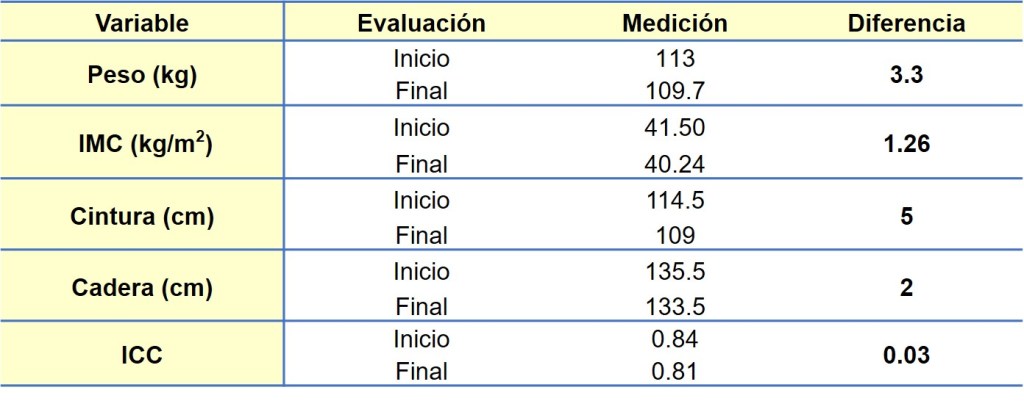Click the 40.24 final IMC value
The width and height of the screenshot is (1024, 401).
[674, 163]
